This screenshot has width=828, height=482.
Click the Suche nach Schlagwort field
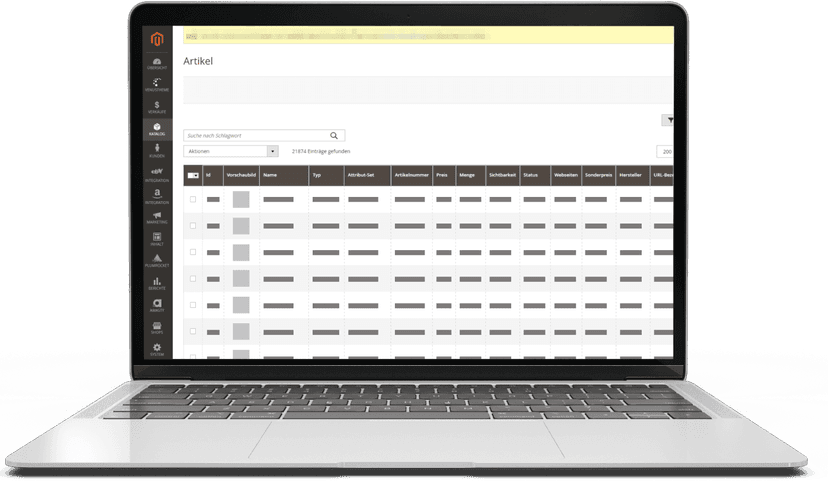pos(255,135)
